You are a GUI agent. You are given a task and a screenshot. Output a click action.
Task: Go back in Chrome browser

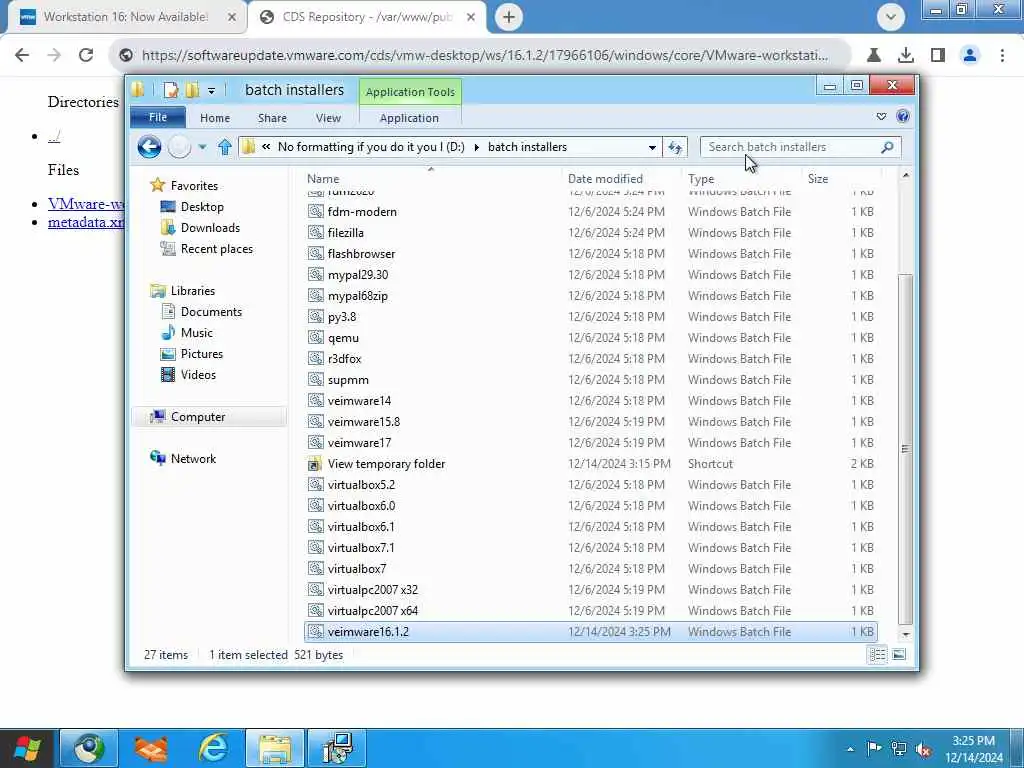pos(22,55)
